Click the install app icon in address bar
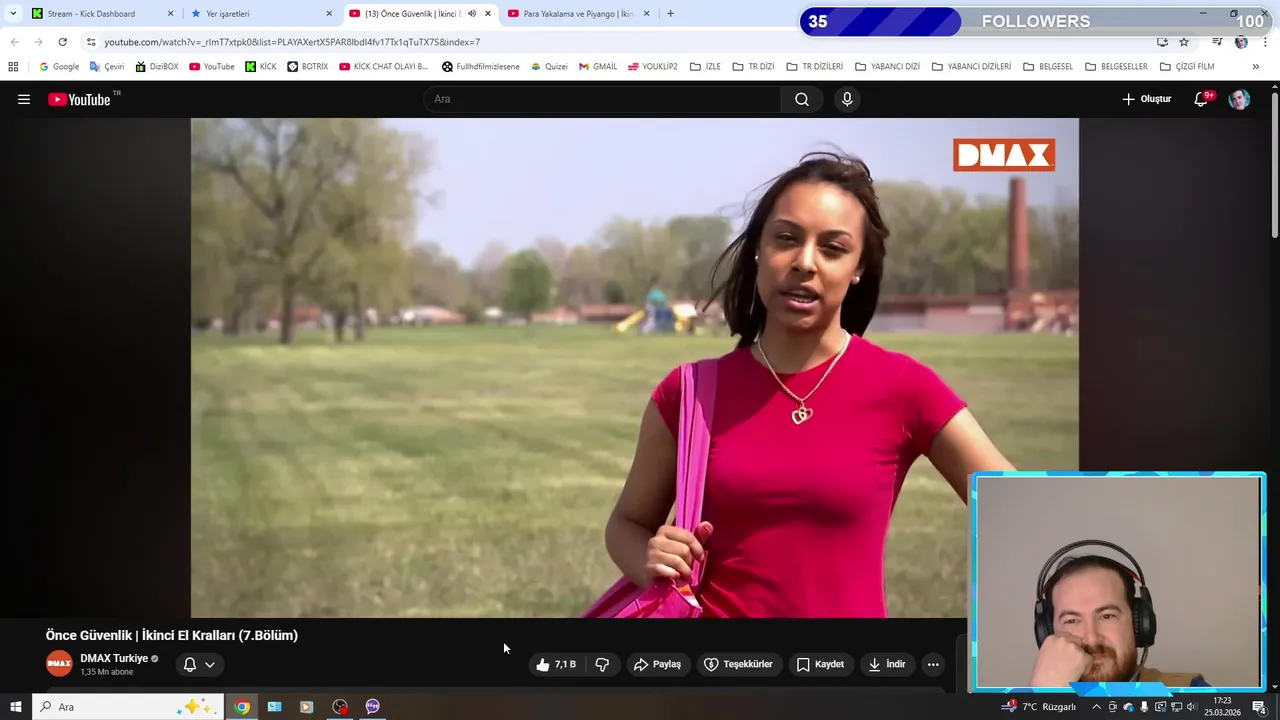 point(1162,42)
